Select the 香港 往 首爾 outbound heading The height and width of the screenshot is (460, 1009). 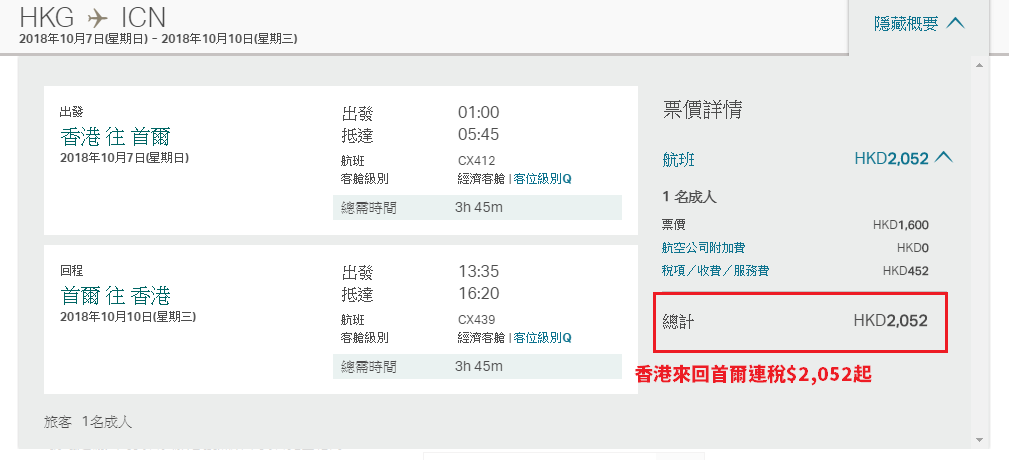pos(115,136)
